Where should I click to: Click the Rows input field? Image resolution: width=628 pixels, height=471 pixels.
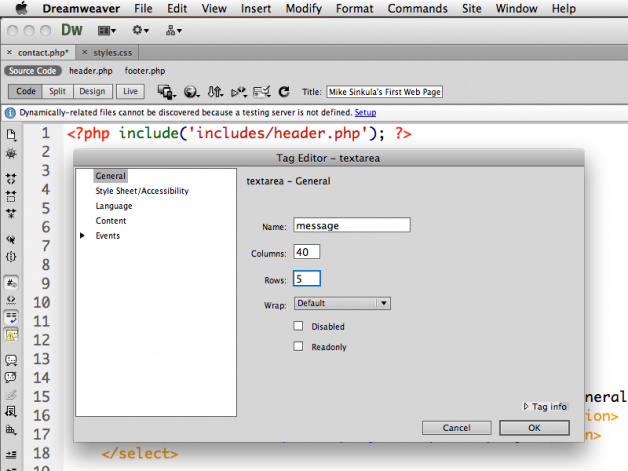pyautogui.click(x=307, y=279)
